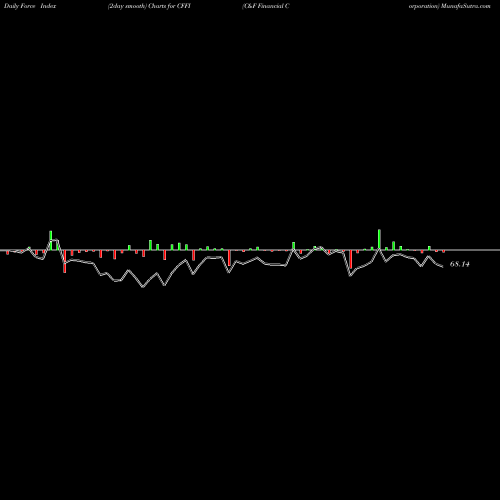Click the 68.14 value label
The width and height of the screenshot is (500, 500).
pos(460,264)
